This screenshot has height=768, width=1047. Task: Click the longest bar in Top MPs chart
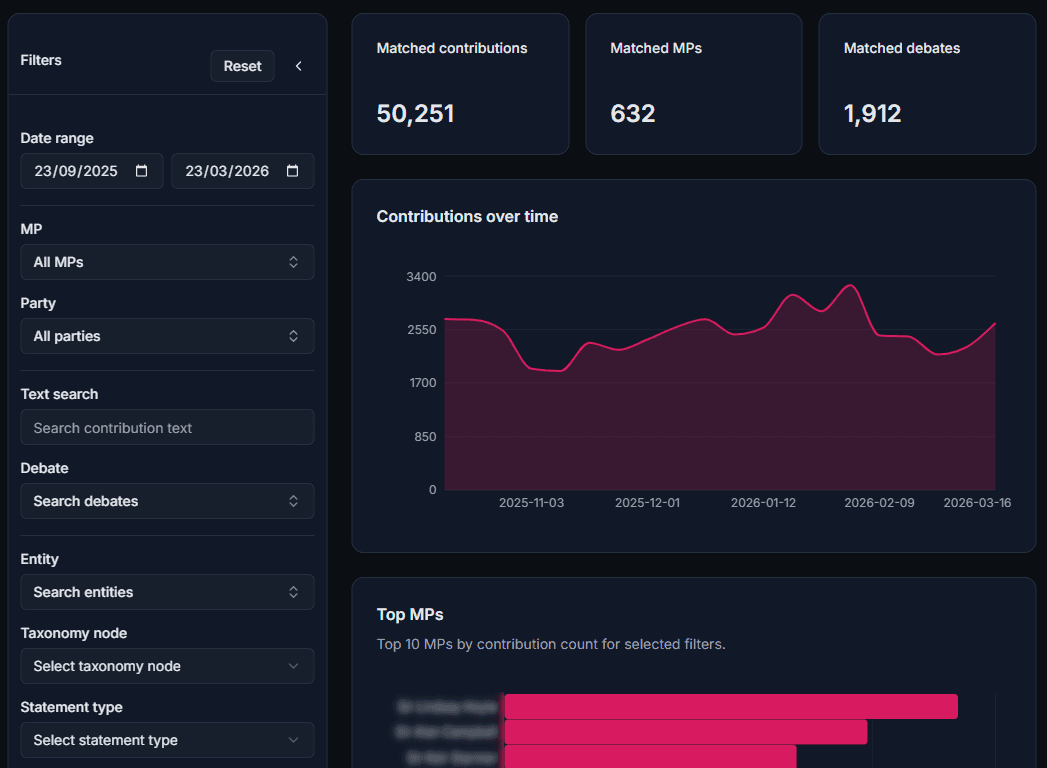pos(731,707)
